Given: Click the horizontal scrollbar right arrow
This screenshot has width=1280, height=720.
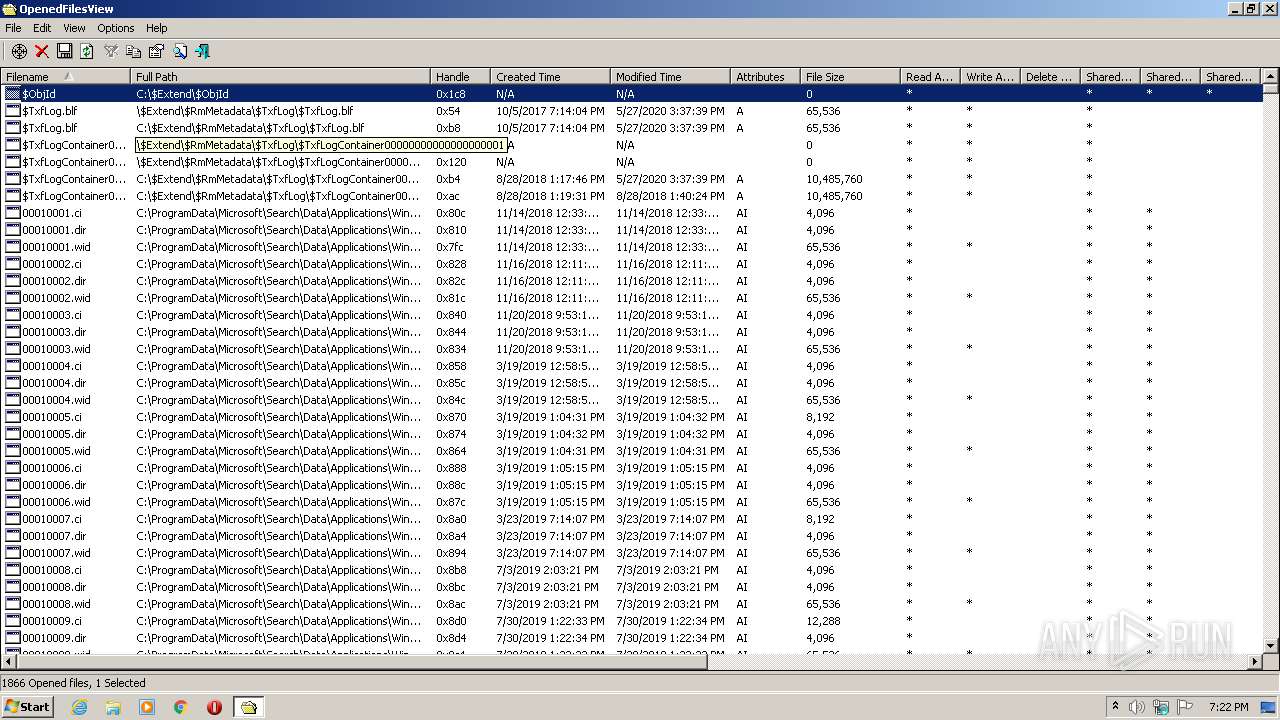Looking at the screenshot, I should (1255, 662).
